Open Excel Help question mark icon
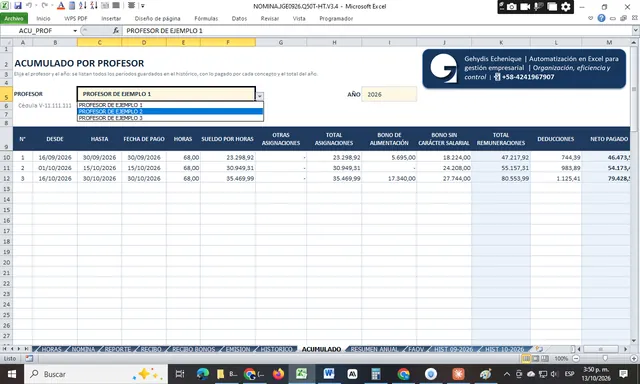Image resolution: width=640 pixels, height=384 pixels. click(x=601, y=18)
